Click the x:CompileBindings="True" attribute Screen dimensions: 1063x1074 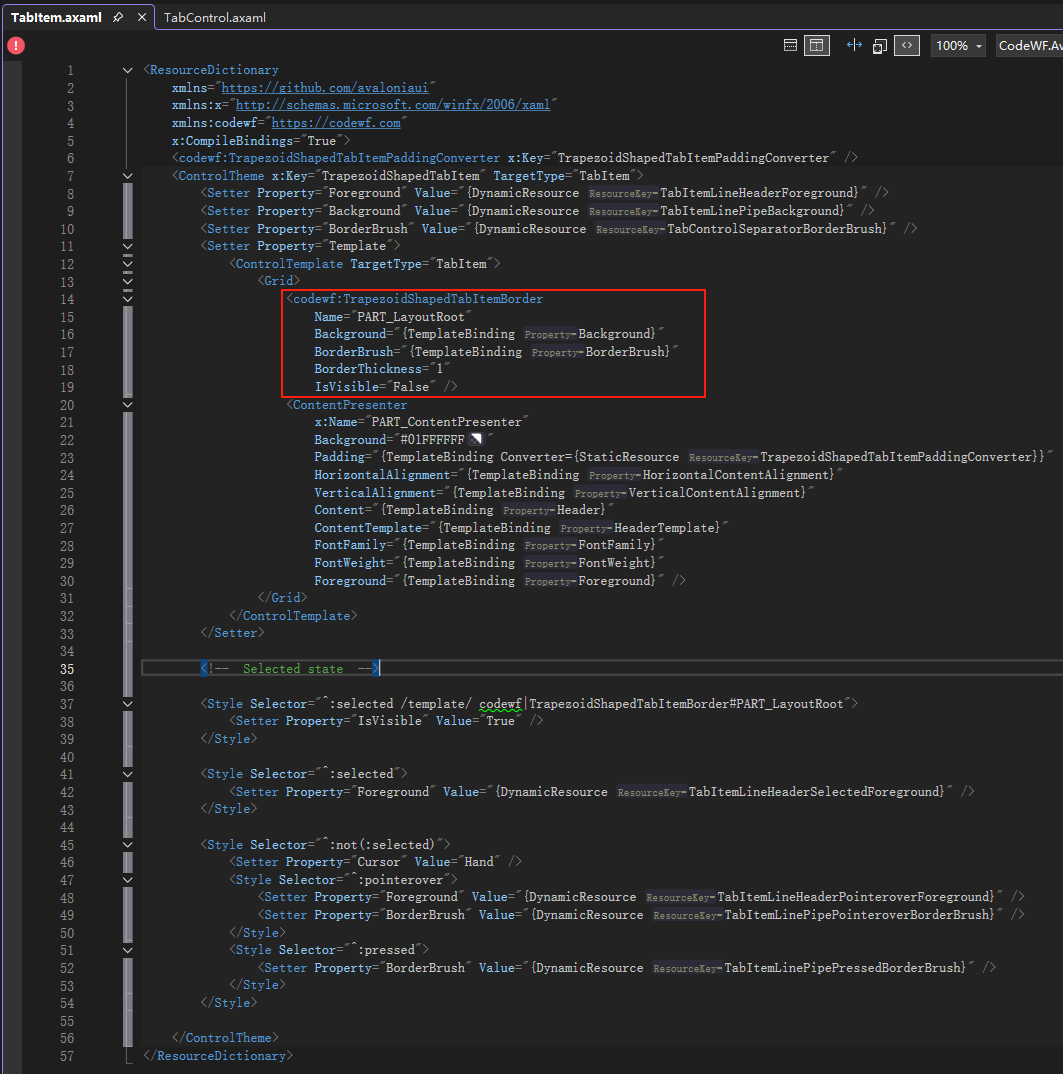257,140
